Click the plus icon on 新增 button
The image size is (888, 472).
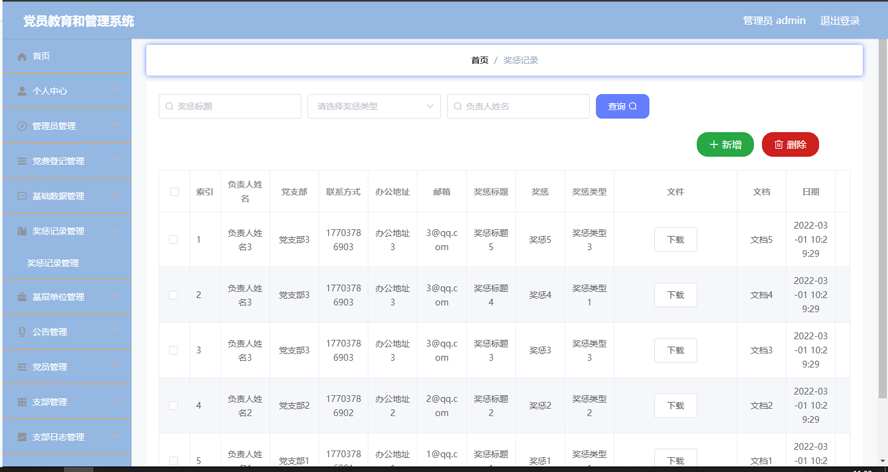714,144
